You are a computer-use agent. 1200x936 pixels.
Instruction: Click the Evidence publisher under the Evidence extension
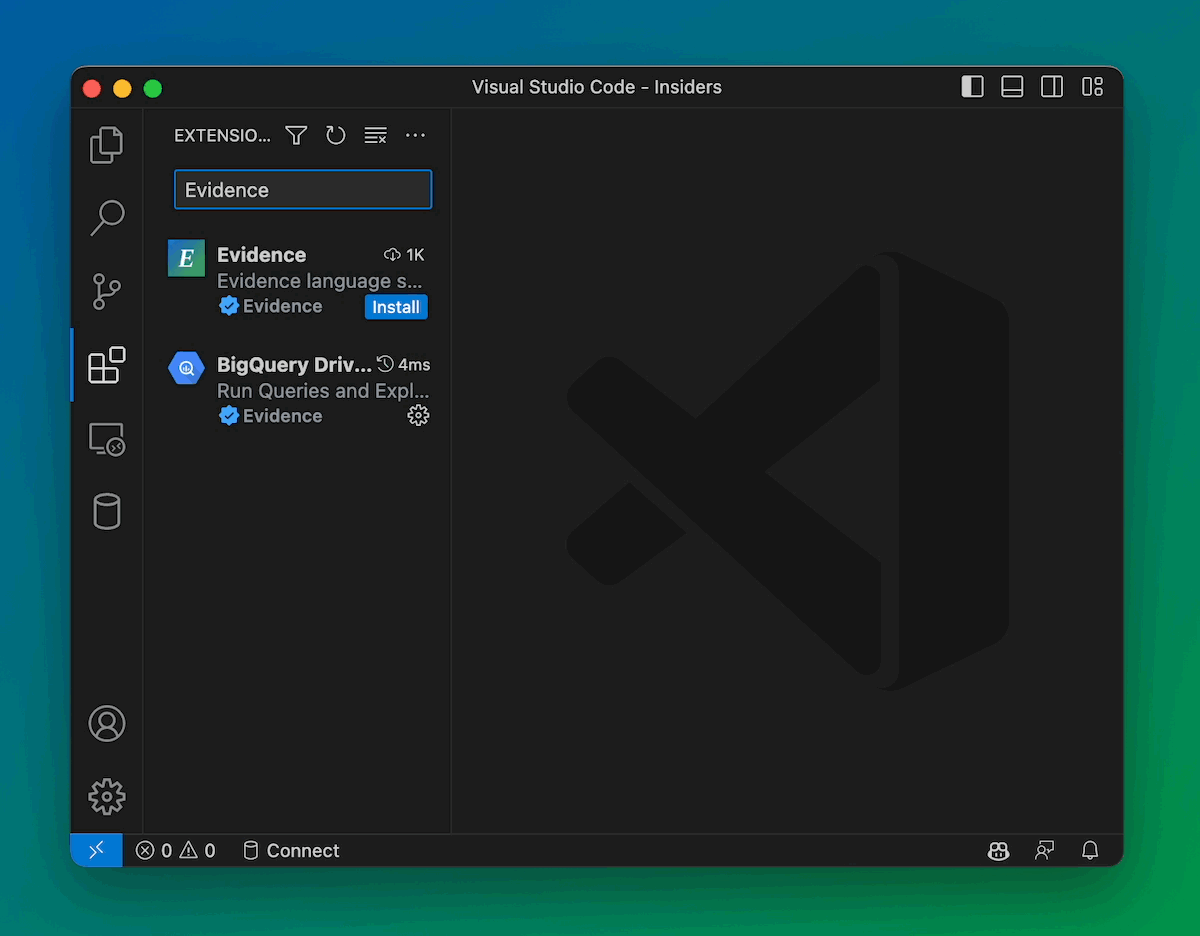pos(282,306)
